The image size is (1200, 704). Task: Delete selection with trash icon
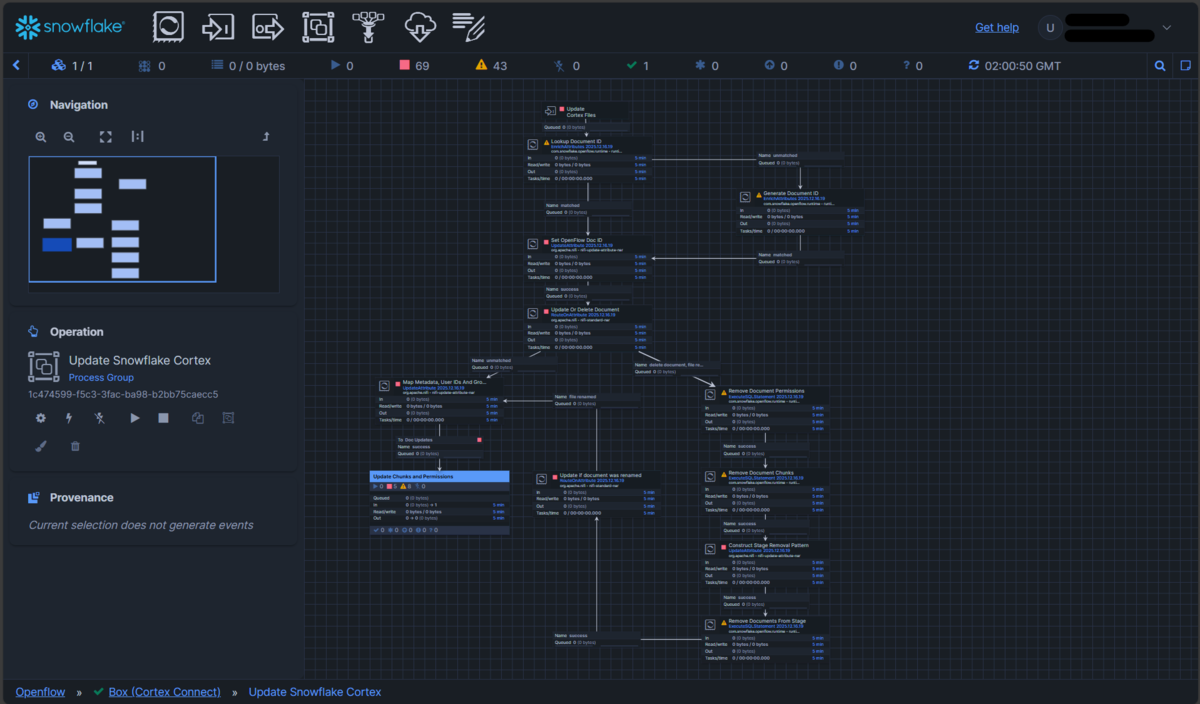coord(75,446)
